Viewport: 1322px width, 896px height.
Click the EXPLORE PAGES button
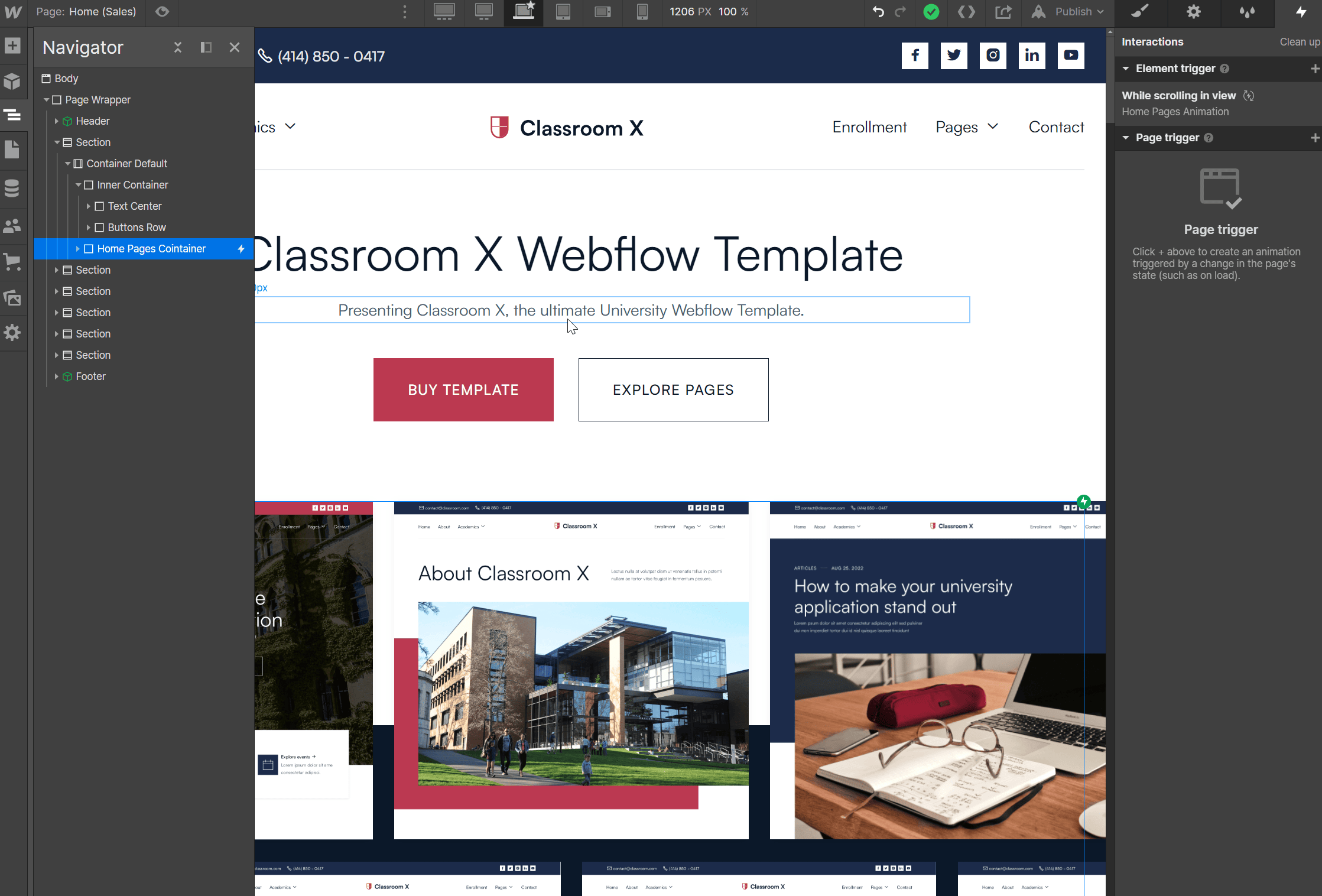pyautogui.click(x=673, y=389)
